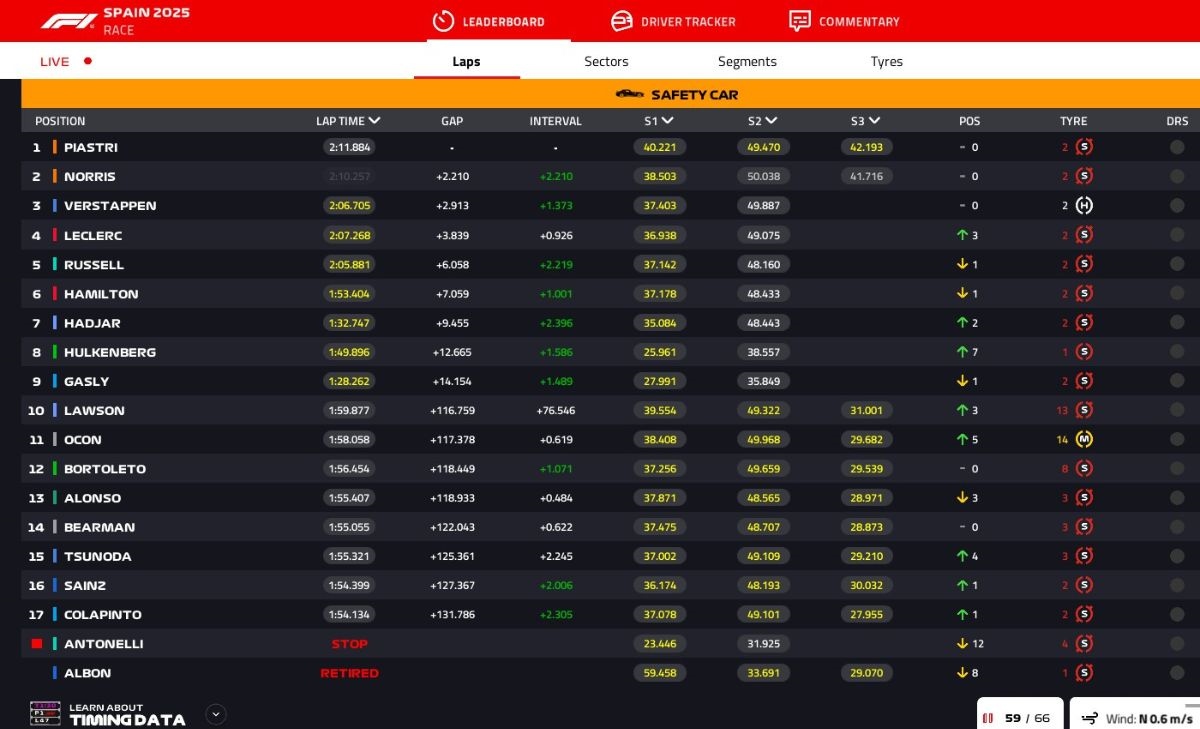Click Ocon's medium tyre icon

1084,439
